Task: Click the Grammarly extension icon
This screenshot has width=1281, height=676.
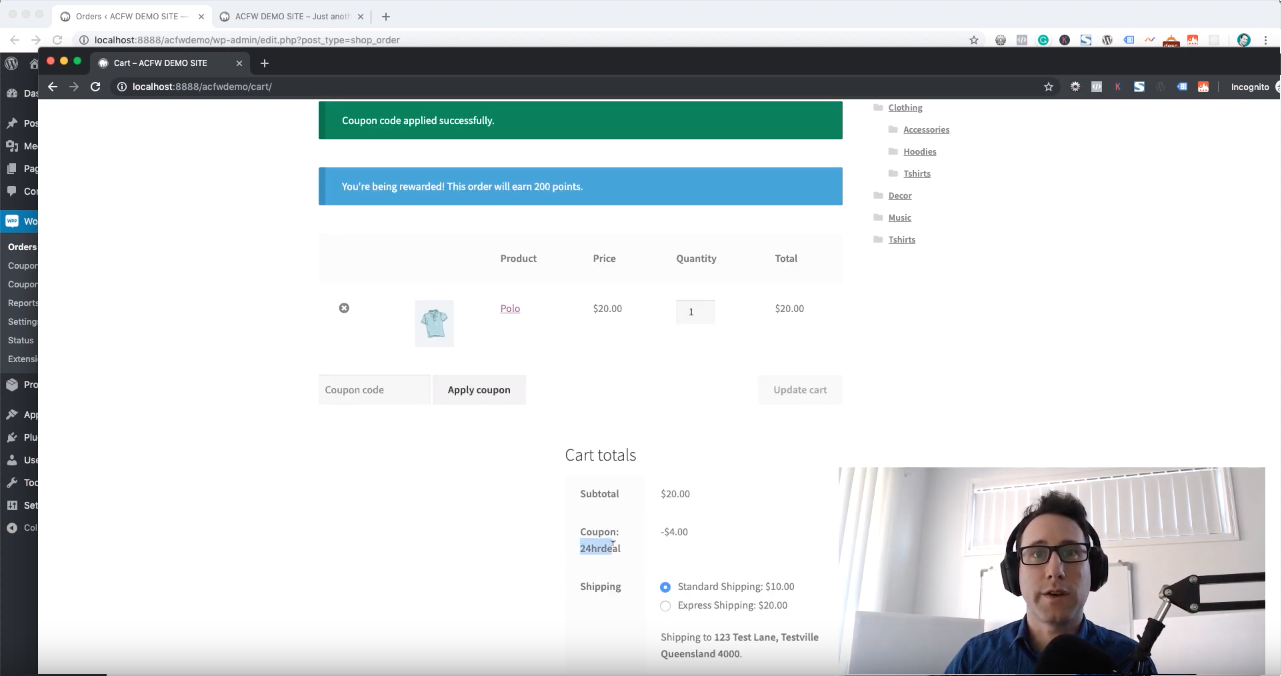Action: point(1043,40)
